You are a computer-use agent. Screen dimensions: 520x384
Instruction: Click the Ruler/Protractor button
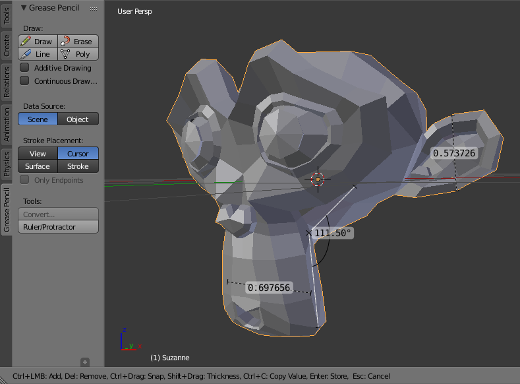(x=58, y=227)
